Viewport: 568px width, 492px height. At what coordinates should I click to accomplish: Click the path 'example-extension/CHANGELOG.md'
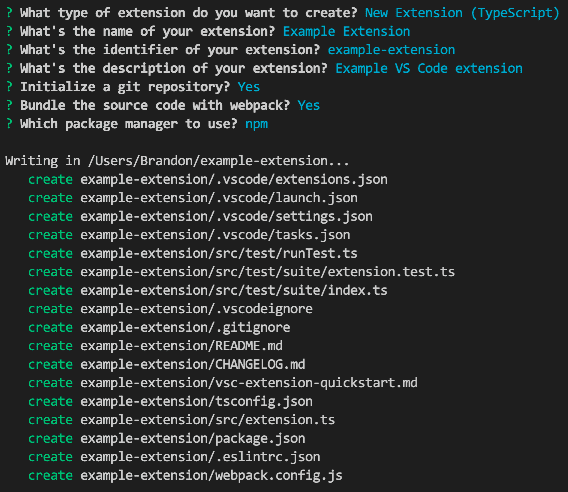(193, 364)
